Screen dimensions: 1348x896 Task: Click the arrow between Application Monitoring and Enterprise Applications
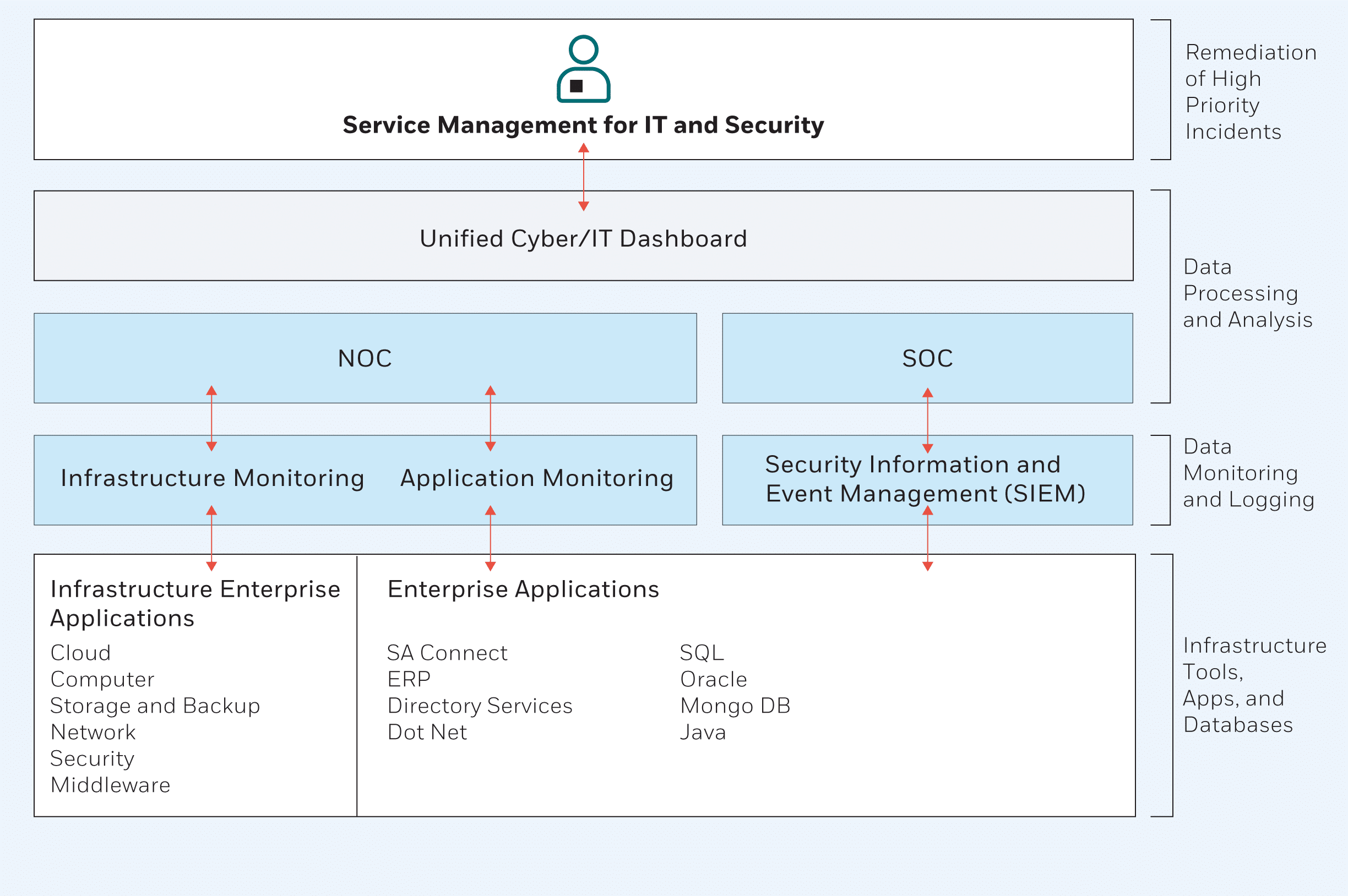(490, 538)
